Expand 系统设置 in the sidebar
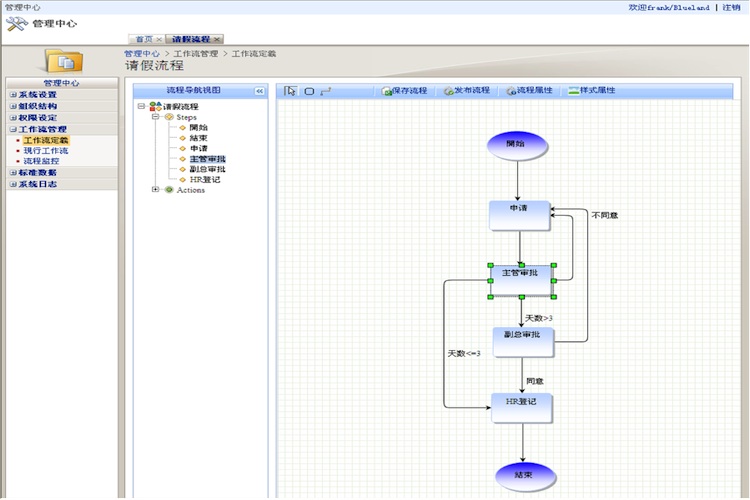The image size is (750, 500). pos(13,95)
